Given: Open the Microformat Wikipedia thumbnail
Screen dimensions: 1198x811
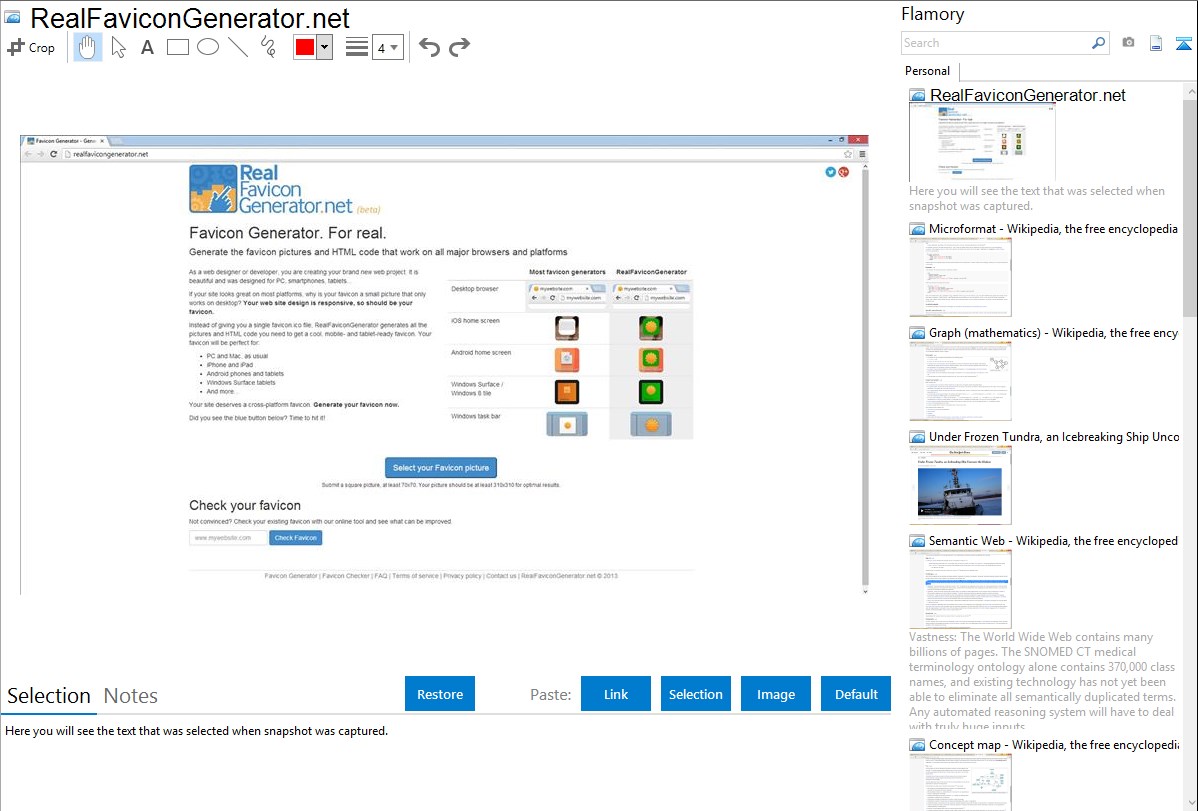Looking at the screenshot, I should pos(960,277).
